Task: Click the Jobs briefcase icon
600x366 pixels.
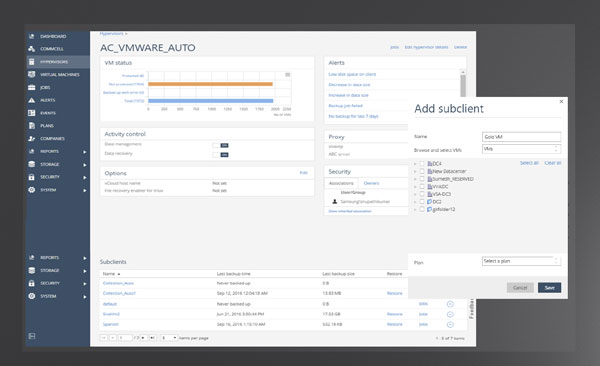Action: 32,87
